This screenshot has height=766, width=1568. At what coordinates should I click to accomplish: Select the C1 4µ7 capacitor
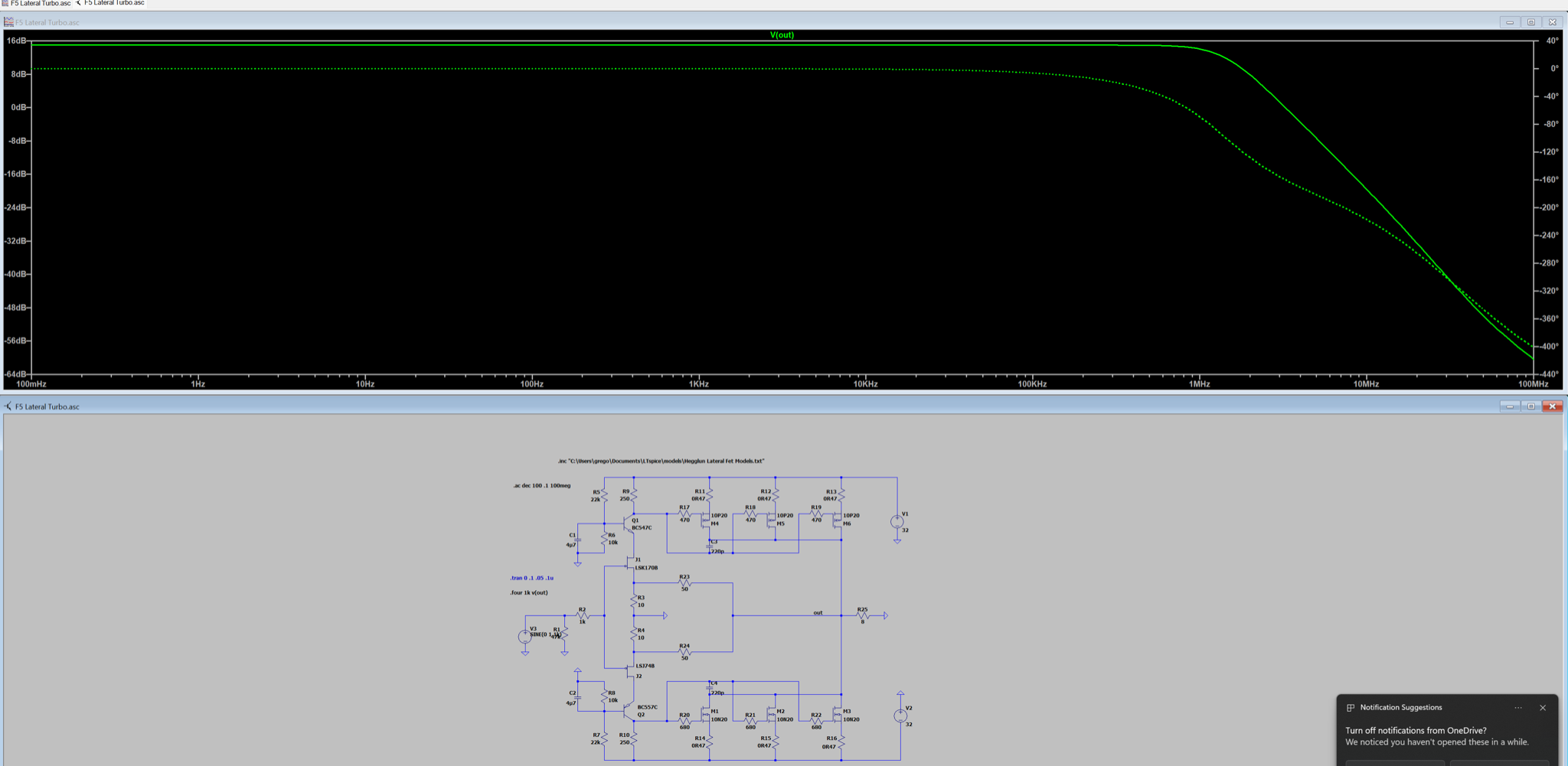coord(578,540)
